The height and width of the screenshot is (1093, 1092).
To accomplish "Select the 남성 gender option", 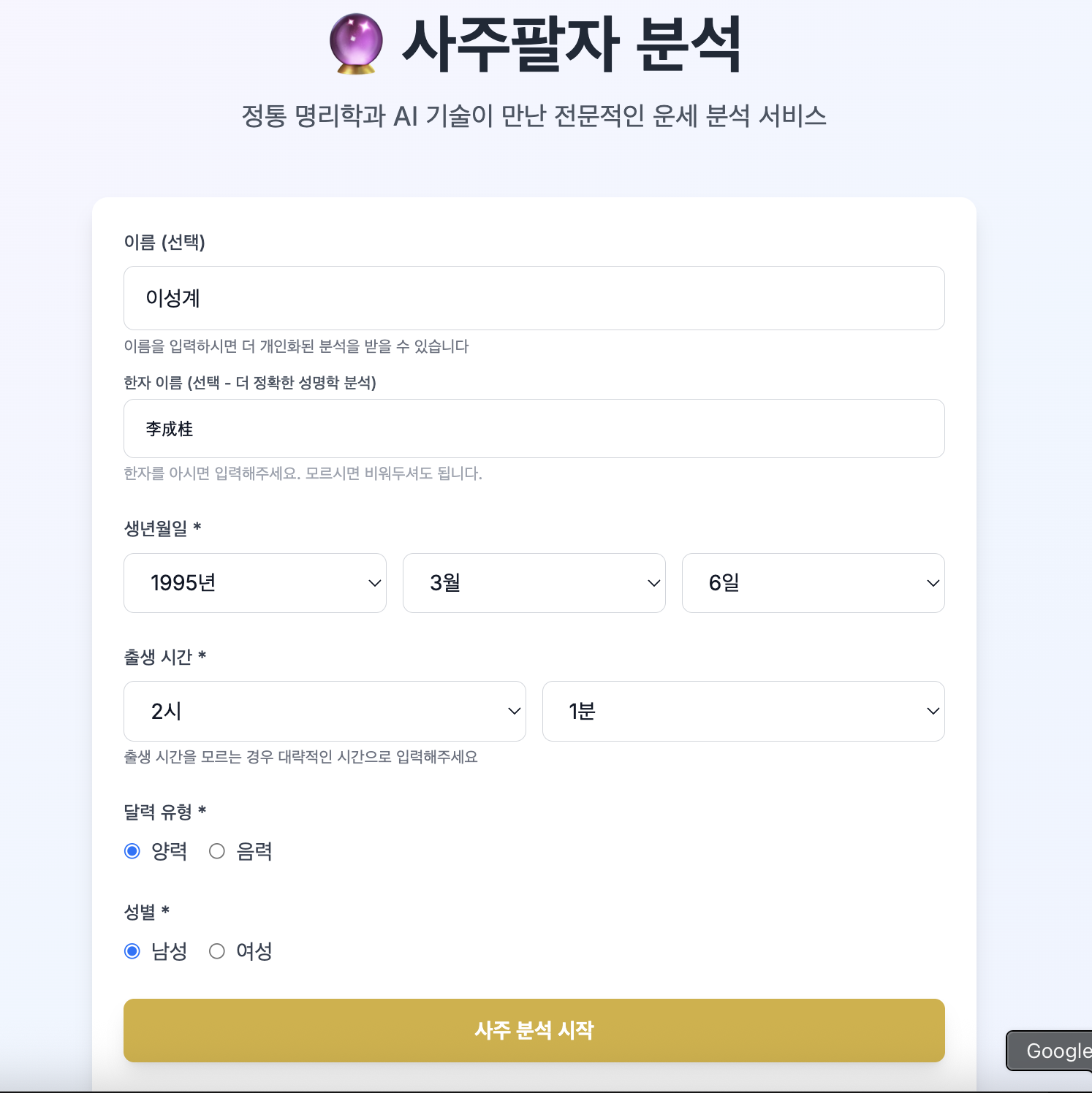I will (x=132, y=951).
